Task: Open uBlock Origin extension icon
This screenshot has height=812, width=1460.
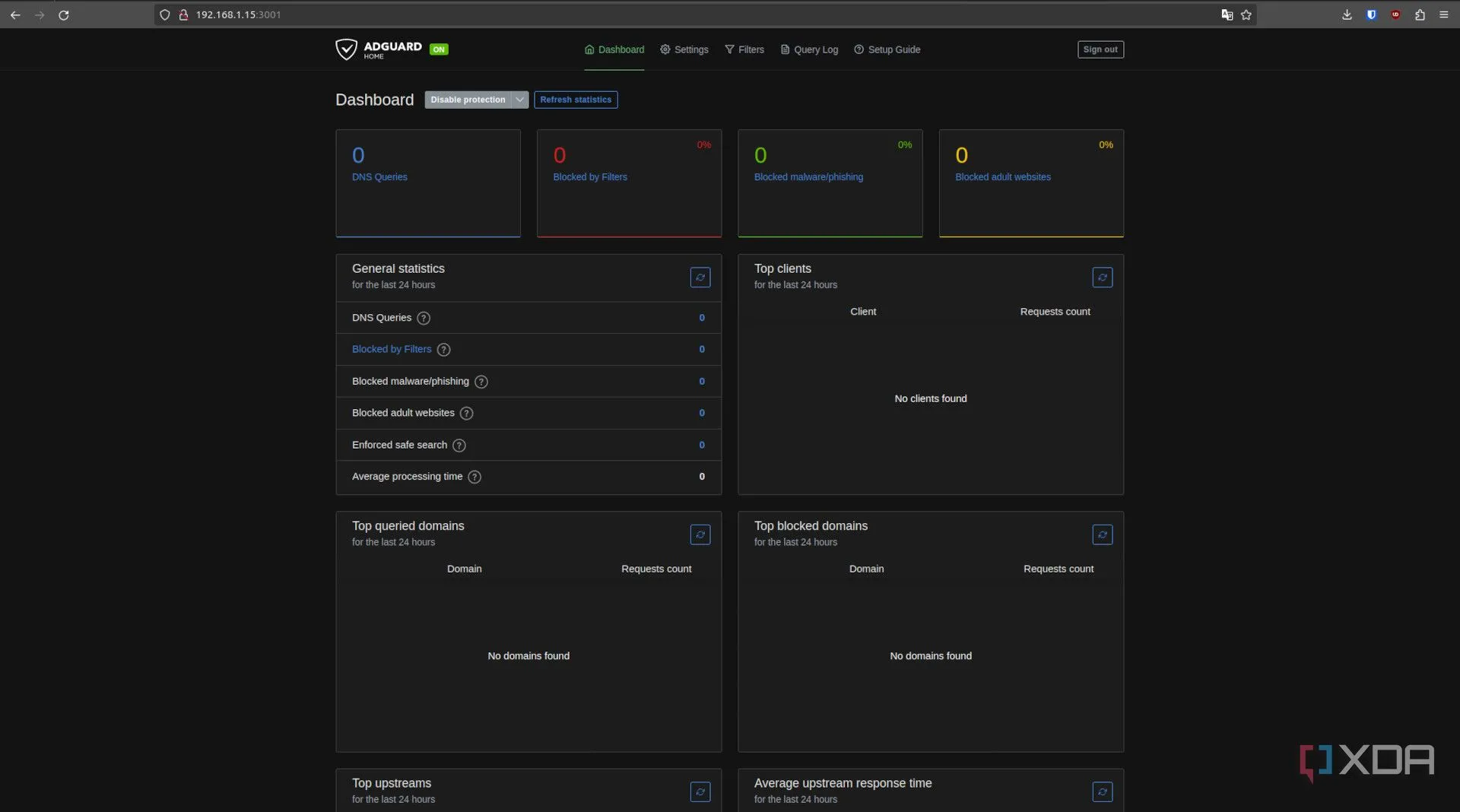Action: 1395,14
